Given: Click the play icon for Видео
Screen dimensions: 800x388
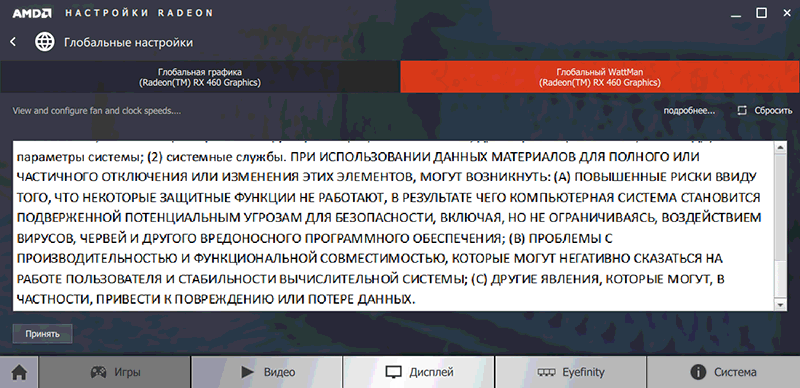Looking at the screenshot, I should pyautogui.click(x=247, y=372).
